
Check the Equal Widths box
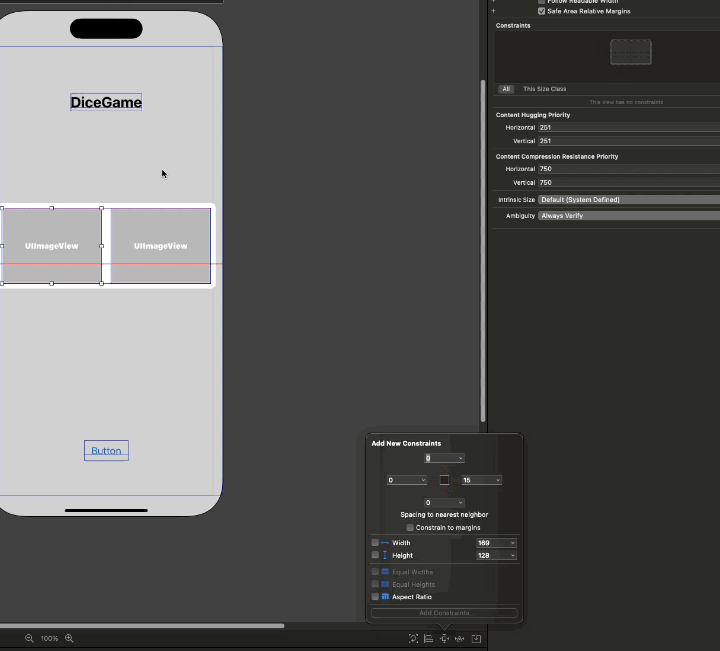[375, 572]
